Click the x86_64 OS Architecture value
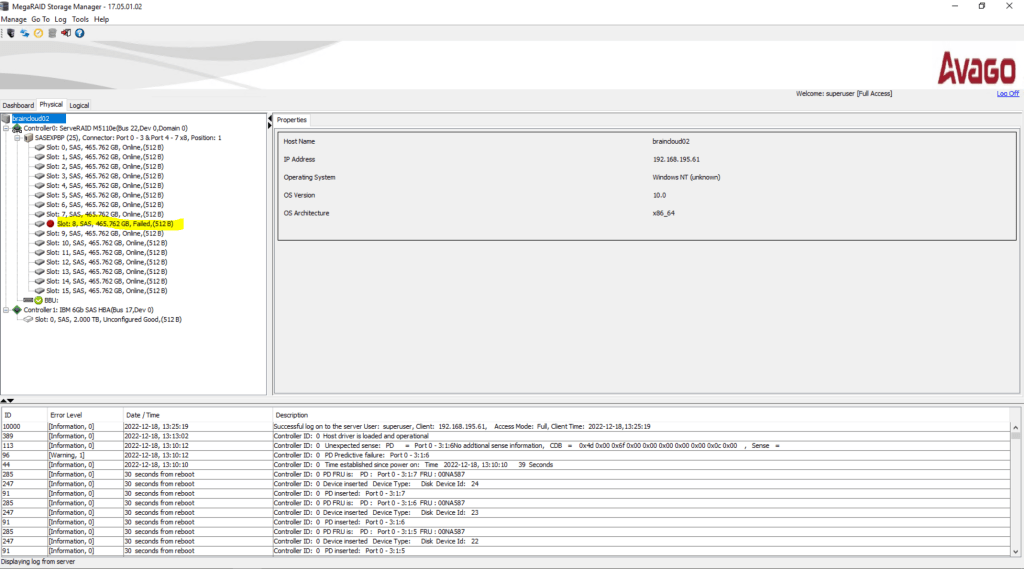The height and width of the screenshot is (569, 1024). click(663, 214)
